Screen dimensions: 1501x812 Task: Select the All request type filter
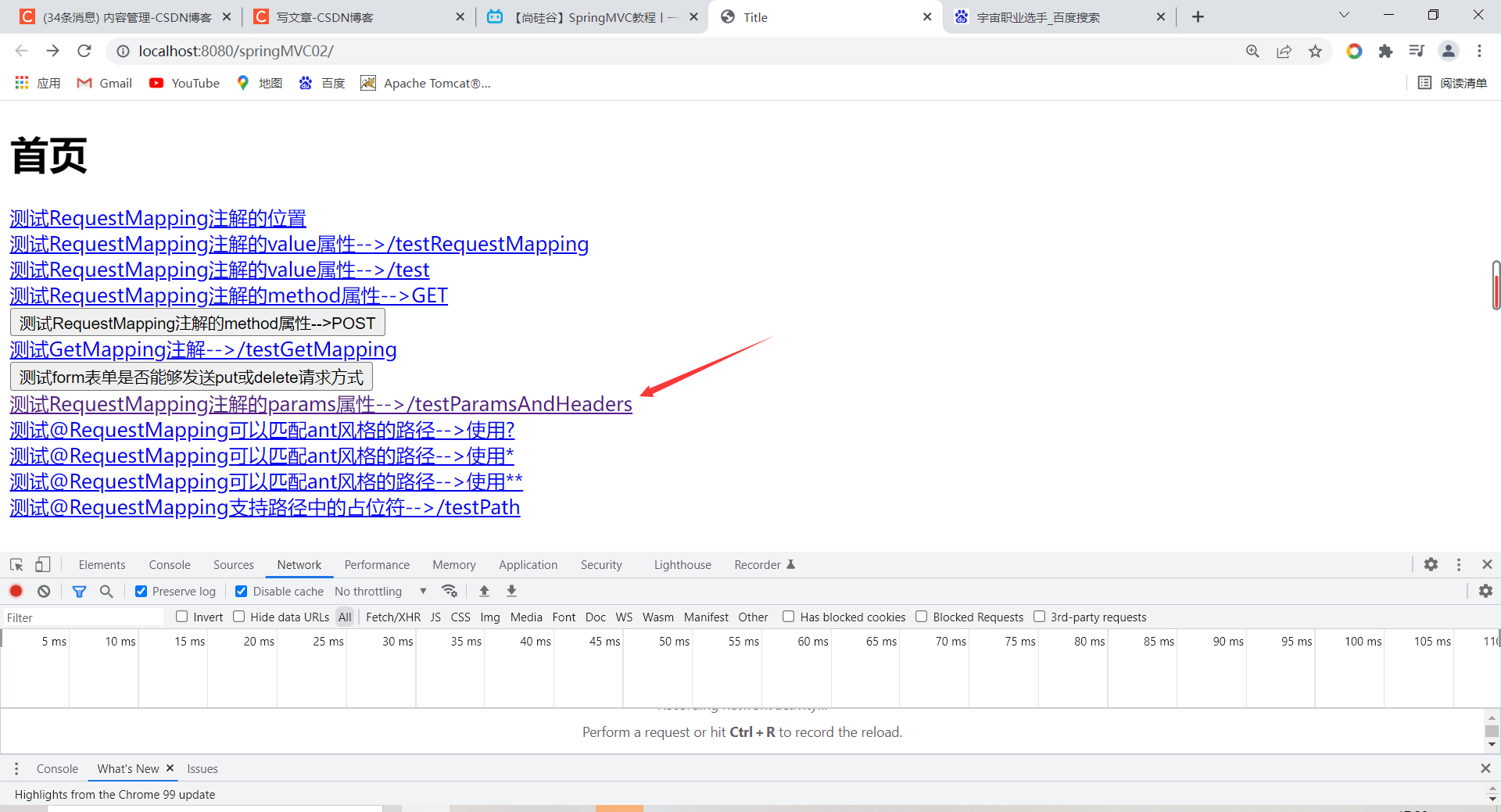coord(345,617)
